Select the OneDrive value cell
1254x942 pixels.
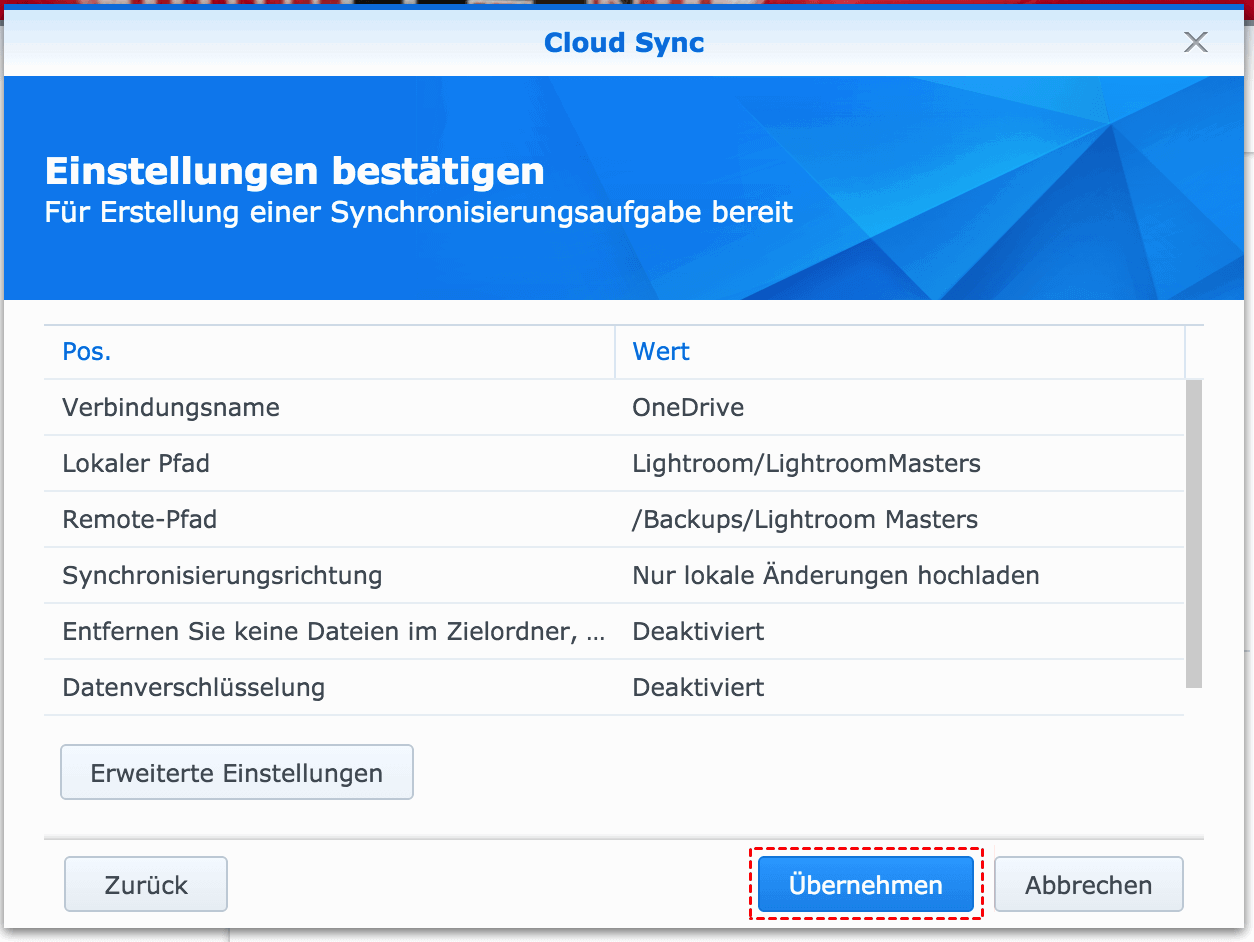(688, 408)
